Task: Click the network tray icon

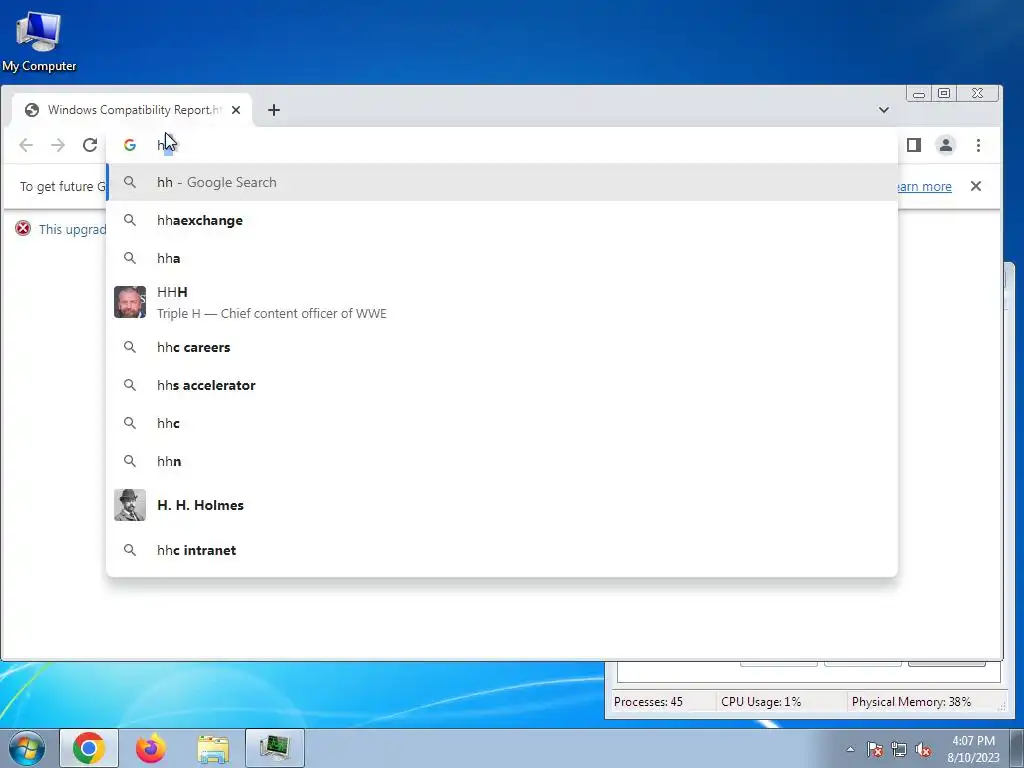Action: point(899,749)
